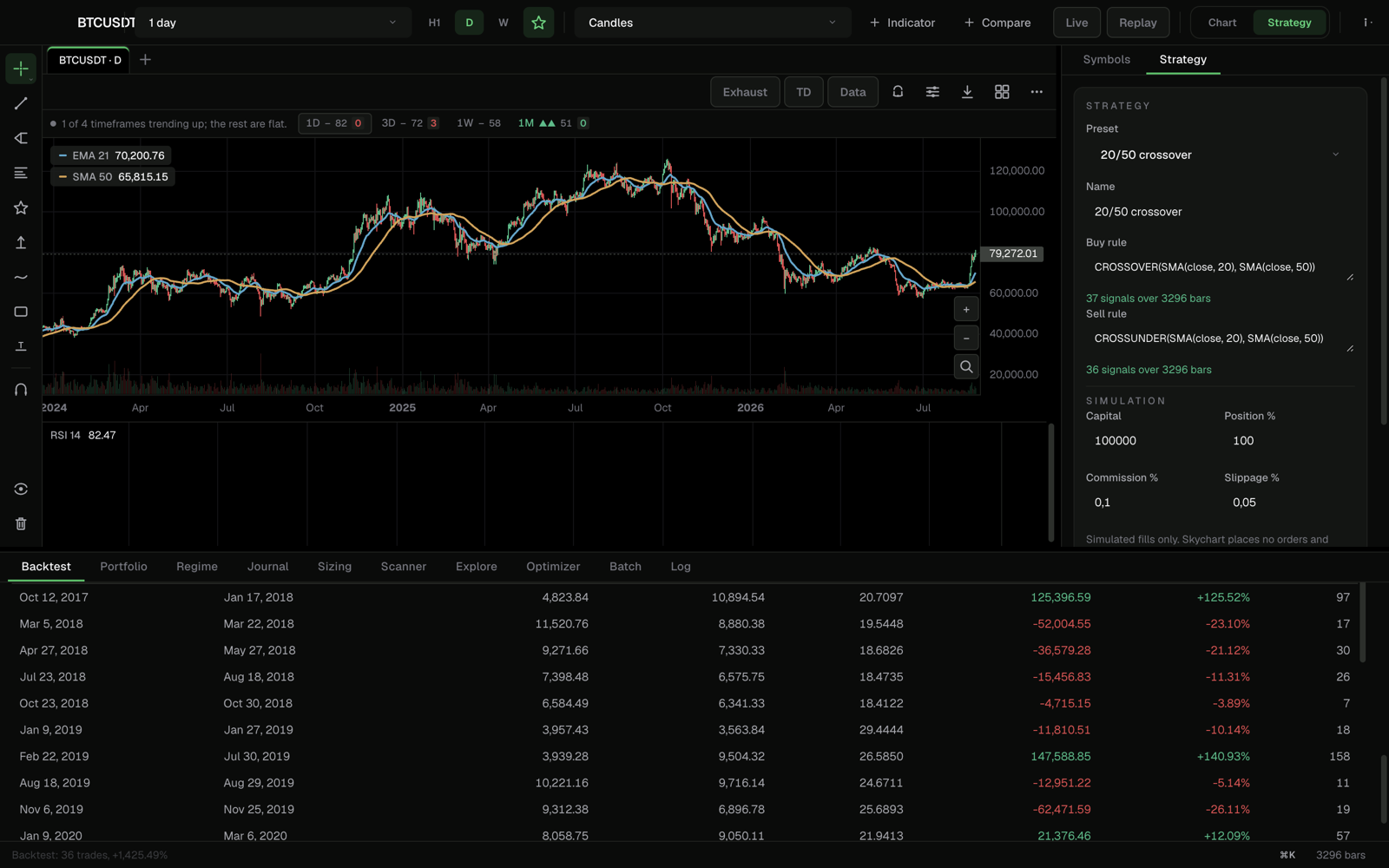The image size is (1389, 868).
Task: Toggle the D daily timeframe button
Action: [469, 23]
